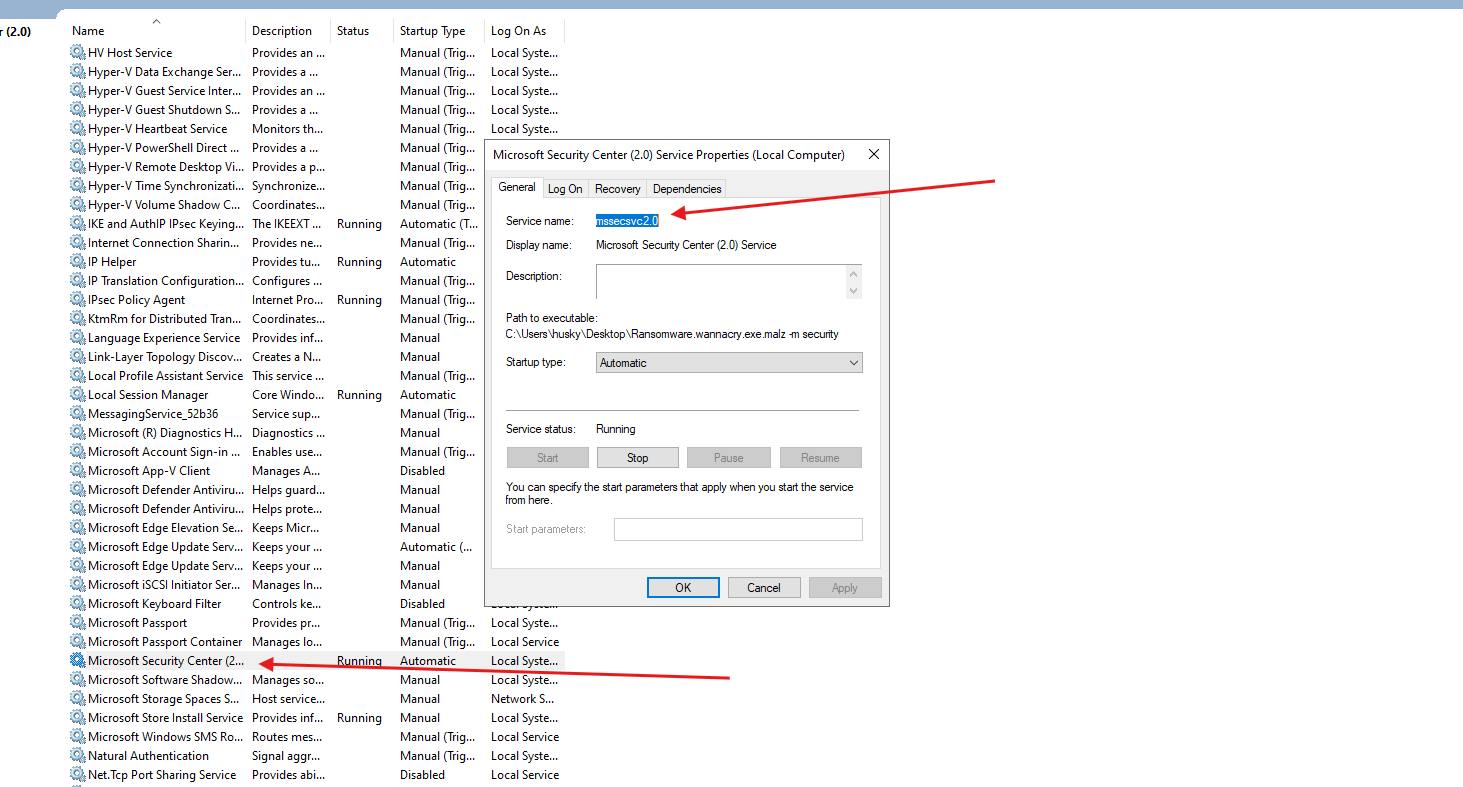Sort by Startup Type column header

click(x=439, y=31)
